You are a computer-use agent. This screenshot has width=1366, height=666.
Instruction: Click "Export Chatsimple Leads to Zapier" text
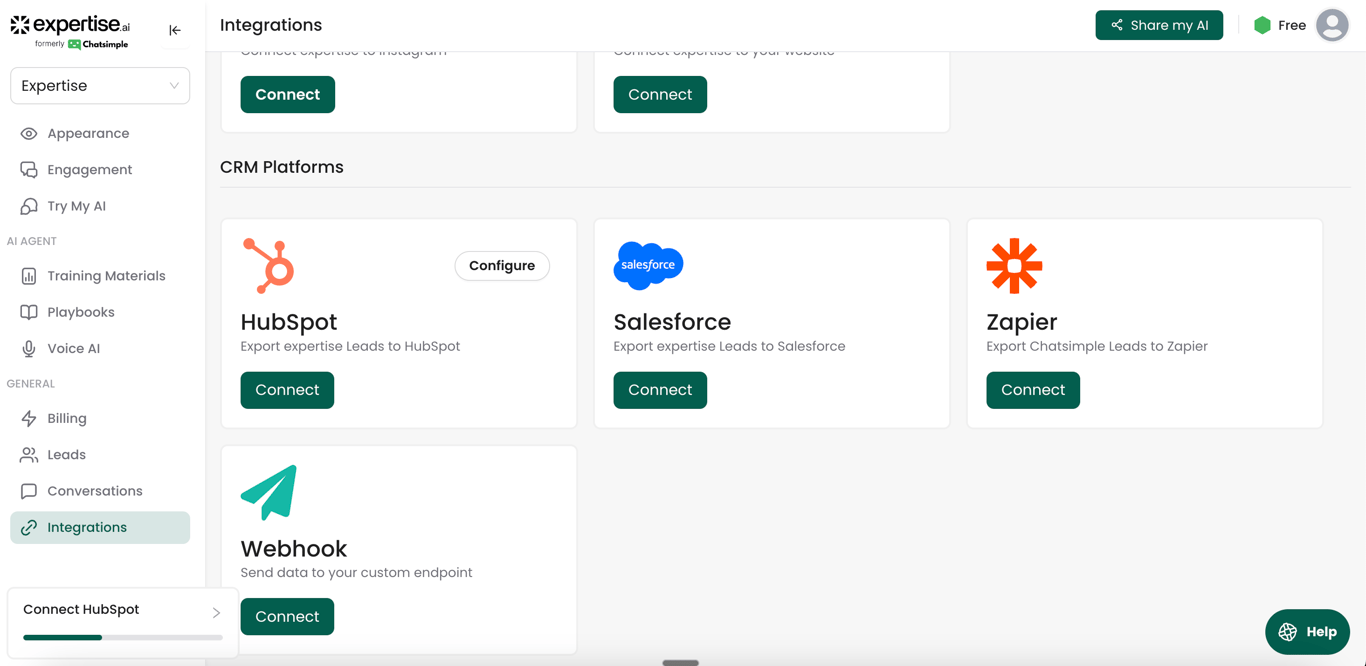[x=1097, y=347]
